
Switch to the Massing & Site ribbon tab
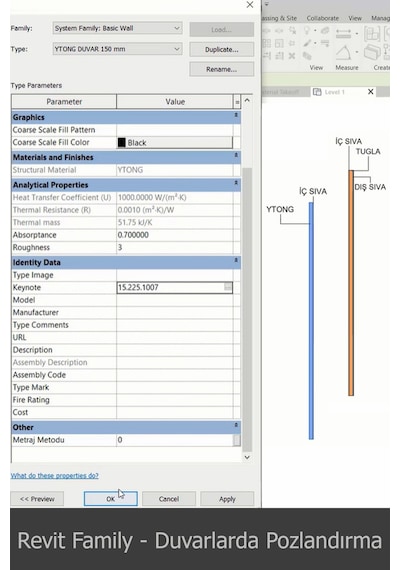280,18
